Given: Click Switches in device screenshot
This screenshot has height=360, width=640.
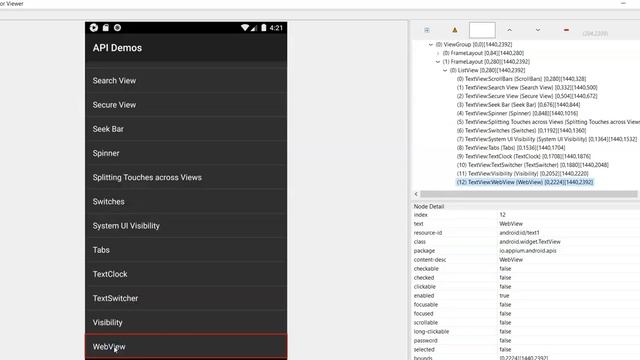Looking at the screenshot, I should pyautogui.click(x=186, y=202).
